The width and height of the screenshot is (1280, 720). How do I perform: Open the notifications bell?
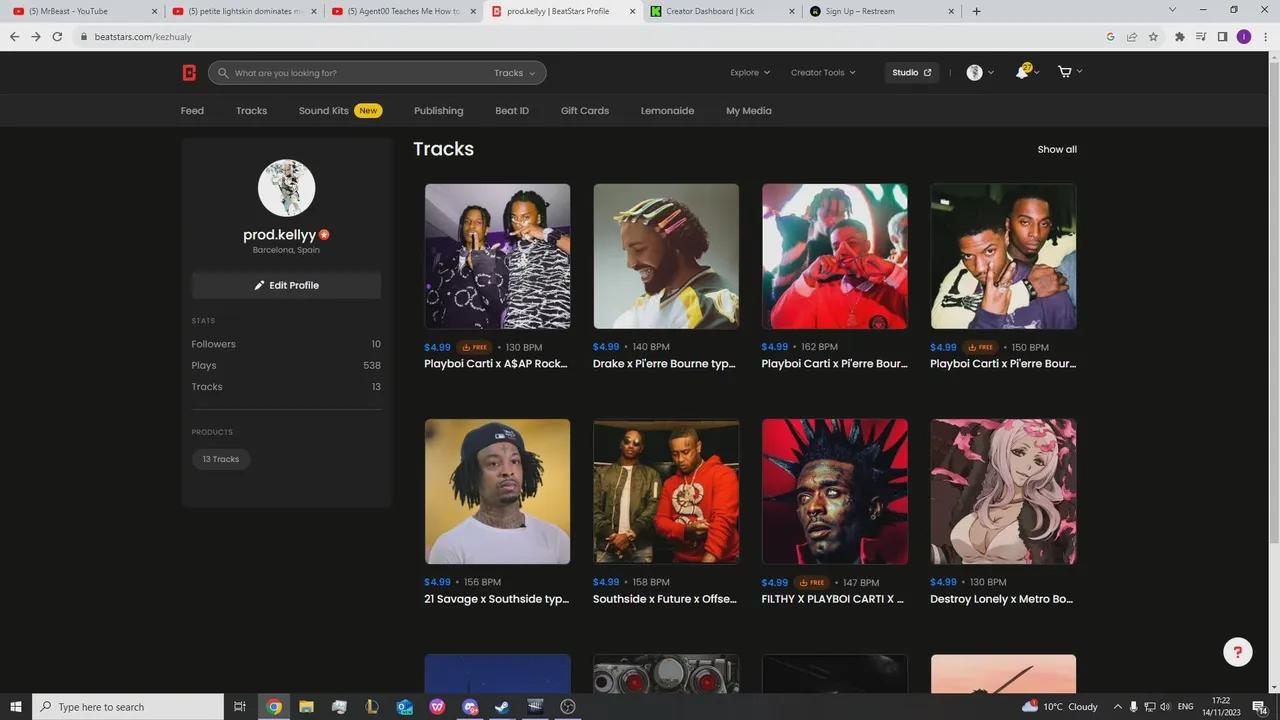click(x=1022, y=72)
